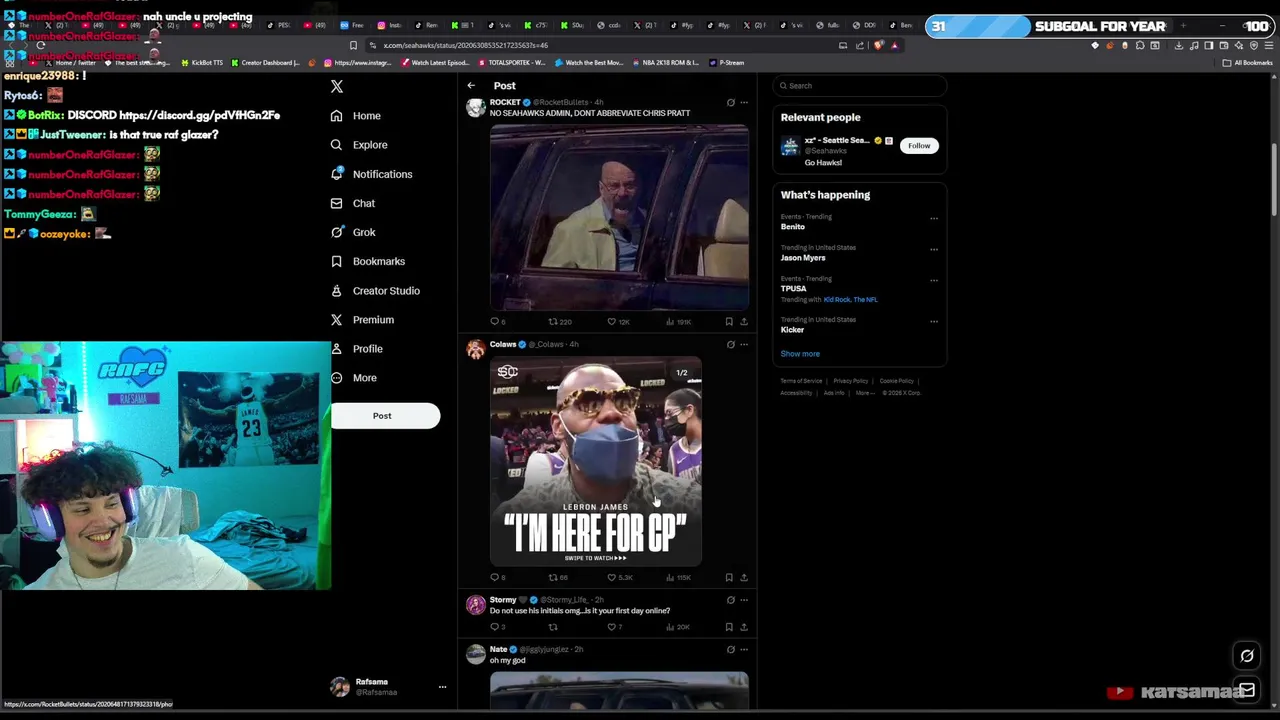Open Terms of Service footer link
This screenshot has height=720, width=1280.
point(802,381)
